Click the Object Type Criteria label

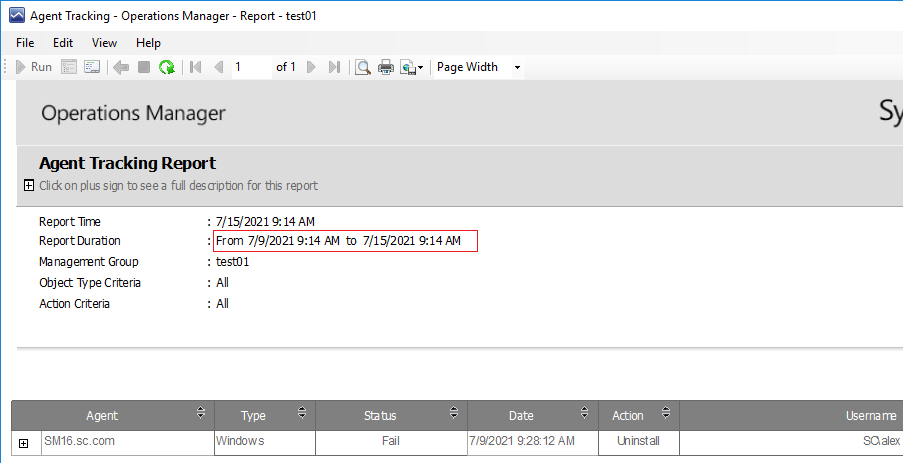(90, 283)
